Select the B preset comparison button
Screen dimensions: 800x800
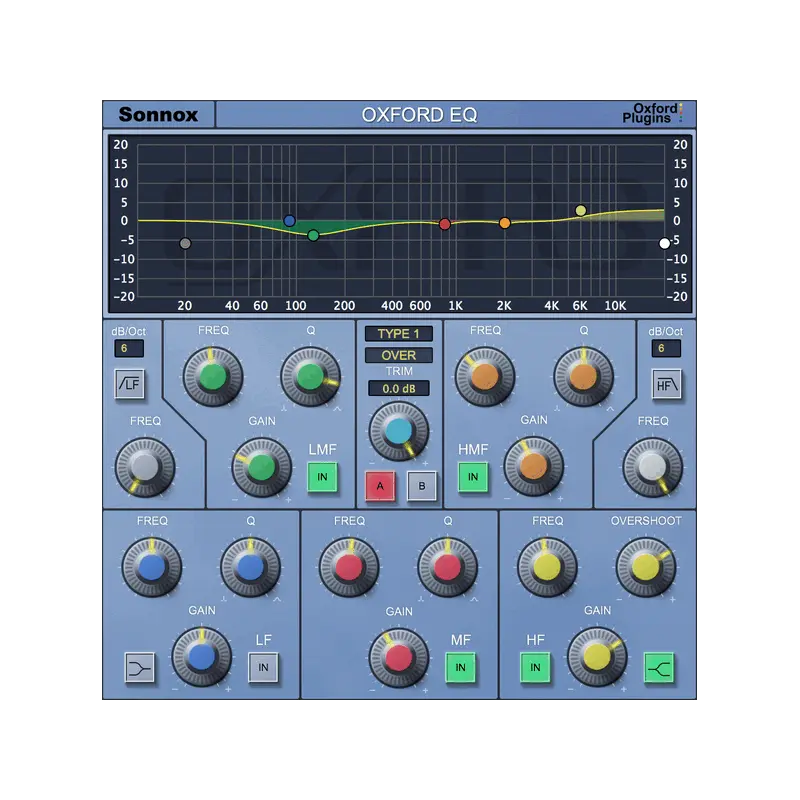point(422,486)
